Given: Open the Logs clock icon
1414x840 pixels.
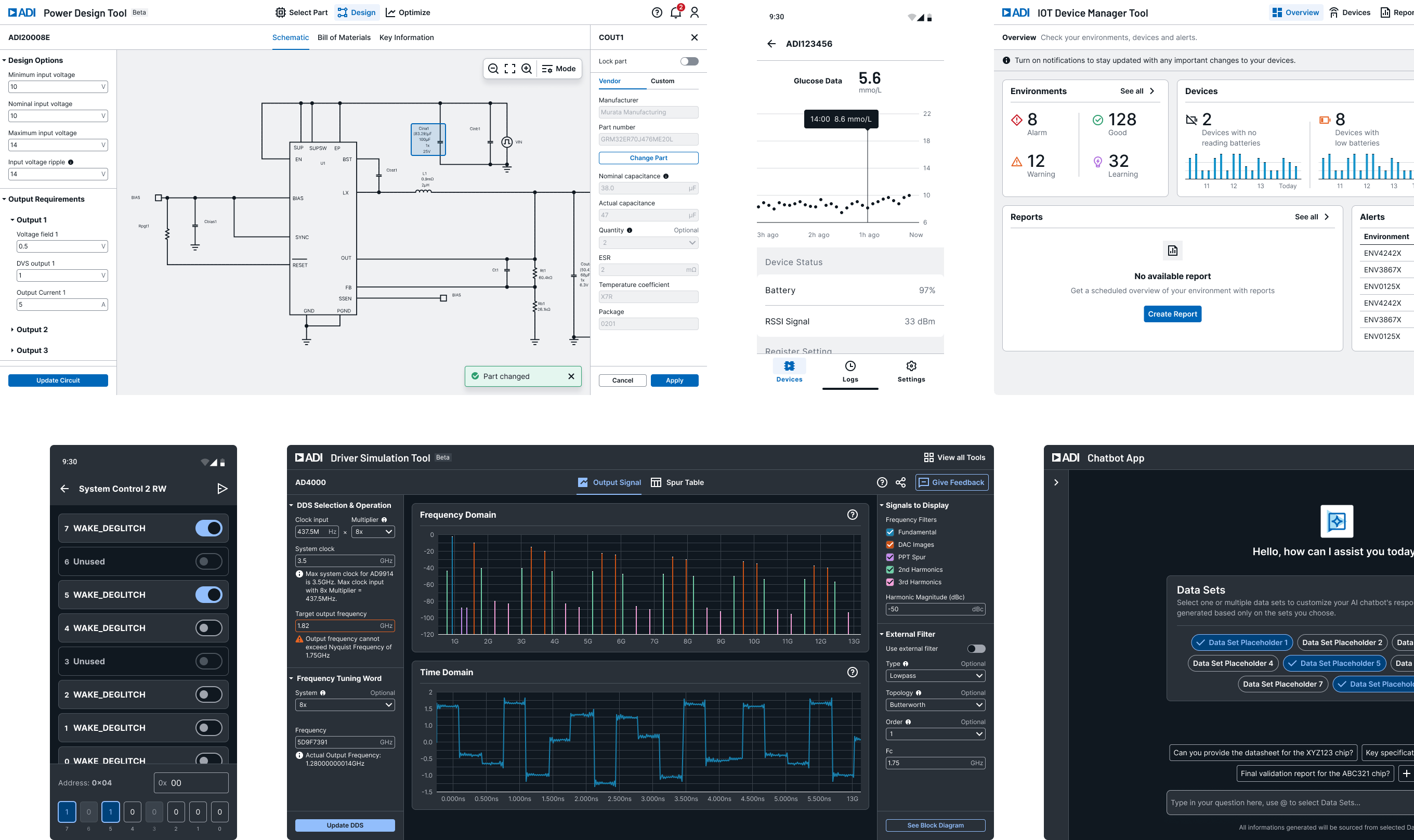Looking at the screenshot, I should [x=849, y=366].
